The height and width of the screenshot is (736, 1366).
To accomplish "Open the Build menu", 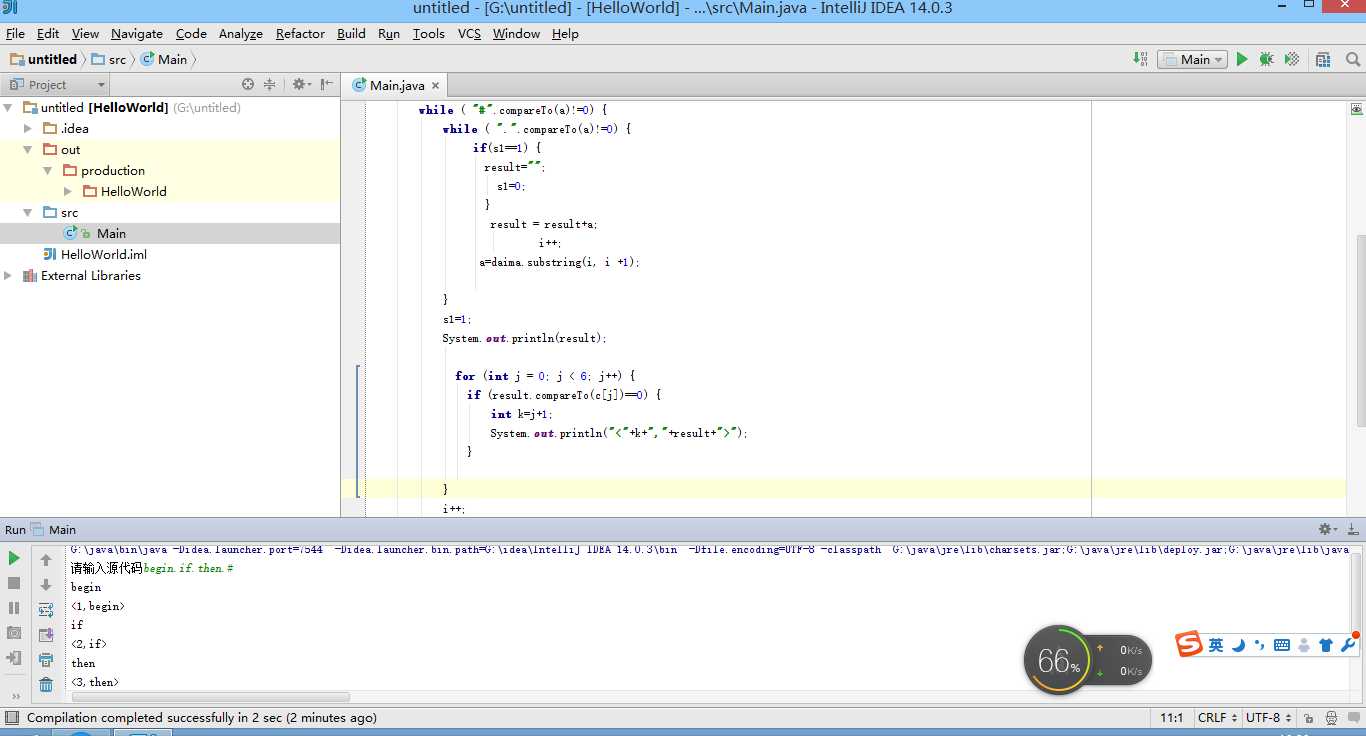I will (351, 33).
